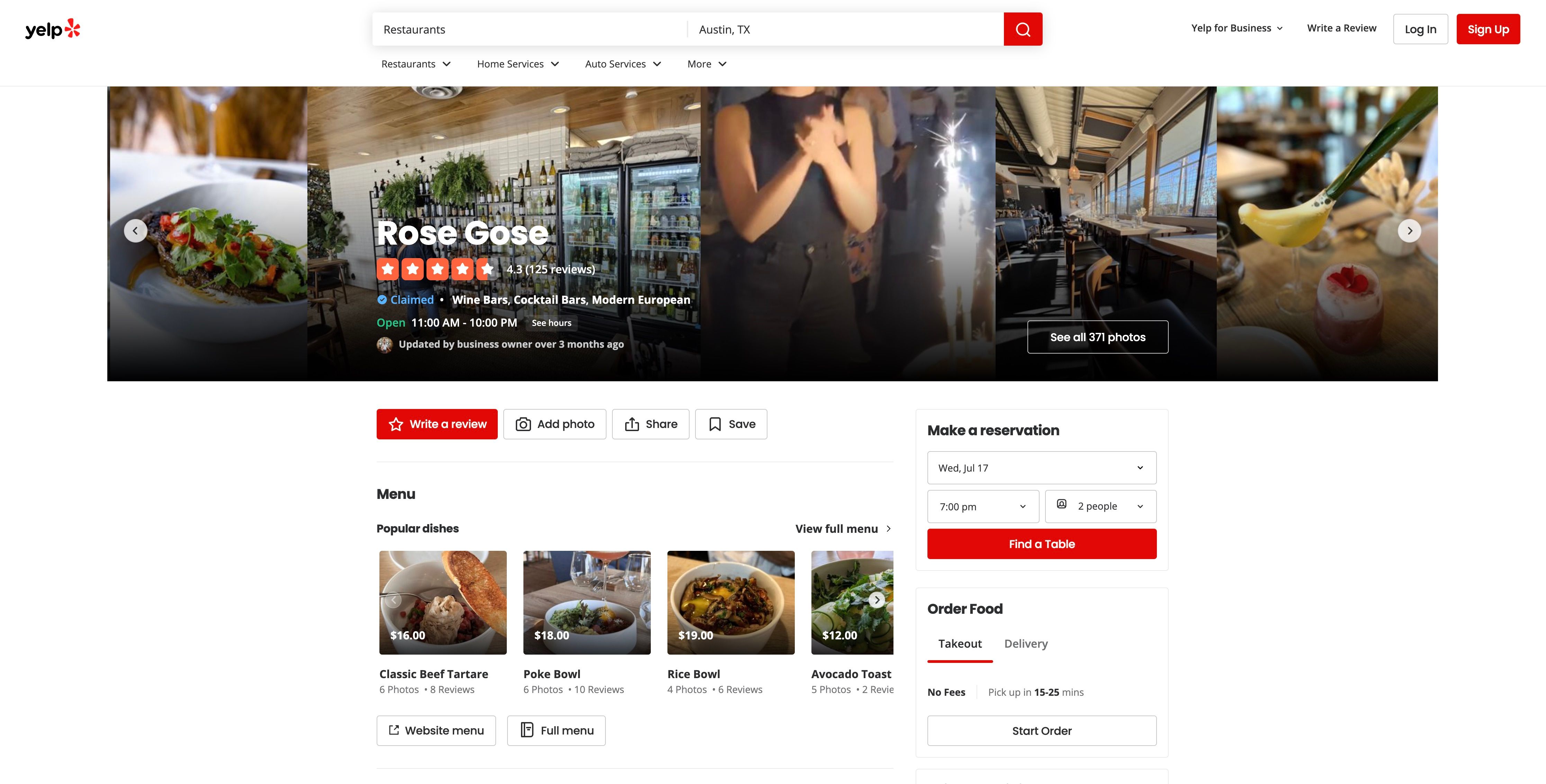This screenshot has width=1546, height=784.
Task: Switch to the Delivery tab
Action: [1026, 643]
